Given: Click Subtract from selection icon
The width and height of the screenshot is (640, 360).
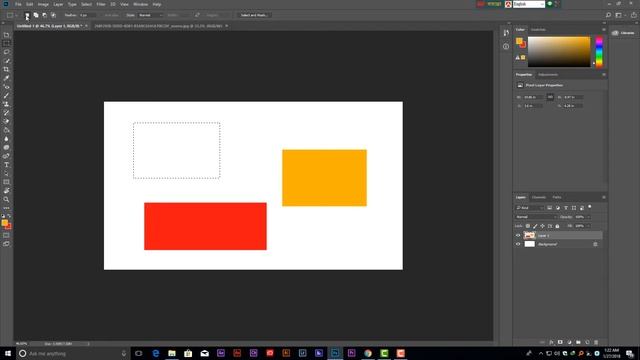Looking at the screenshot, I should (44, 15).
